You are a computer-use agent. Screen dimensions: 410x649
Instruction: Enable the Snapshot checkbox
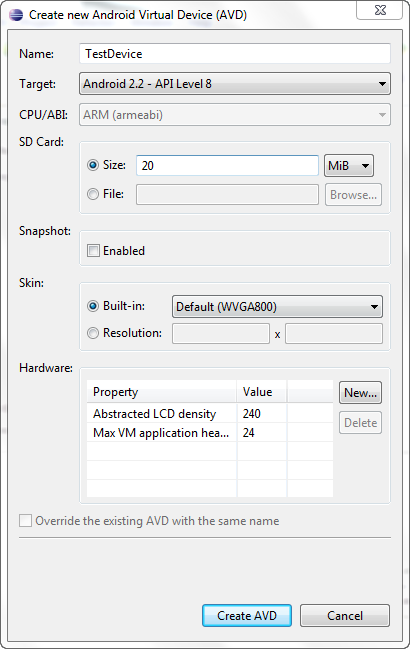pos(93,250)
